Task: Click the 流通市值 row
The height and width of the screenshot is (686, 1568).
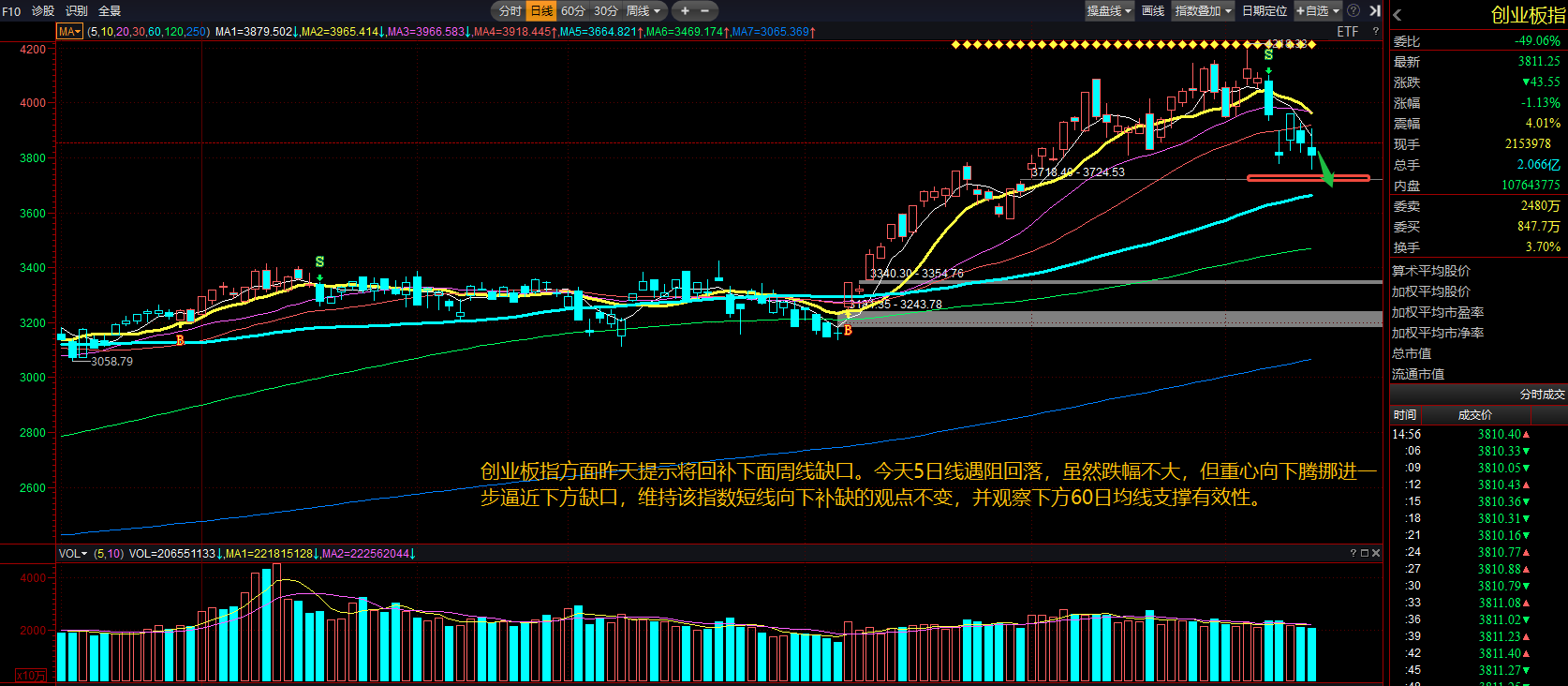Action: coord(1477,374)
